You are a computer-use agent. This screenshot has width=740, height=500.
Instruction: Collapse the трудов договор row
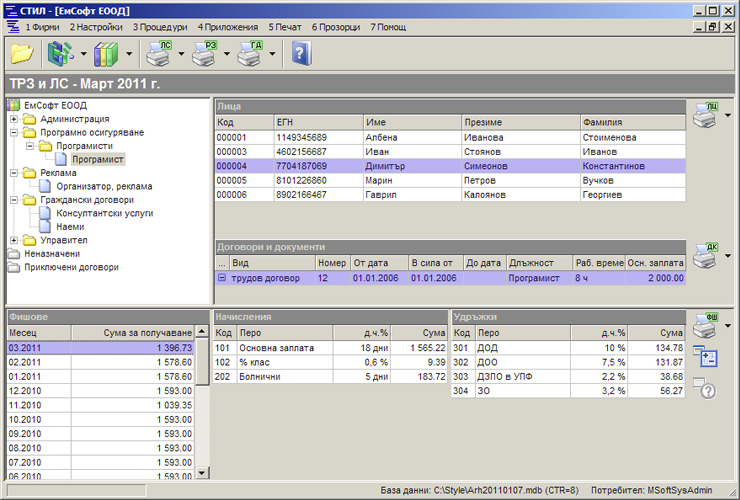tap(222, 278)
